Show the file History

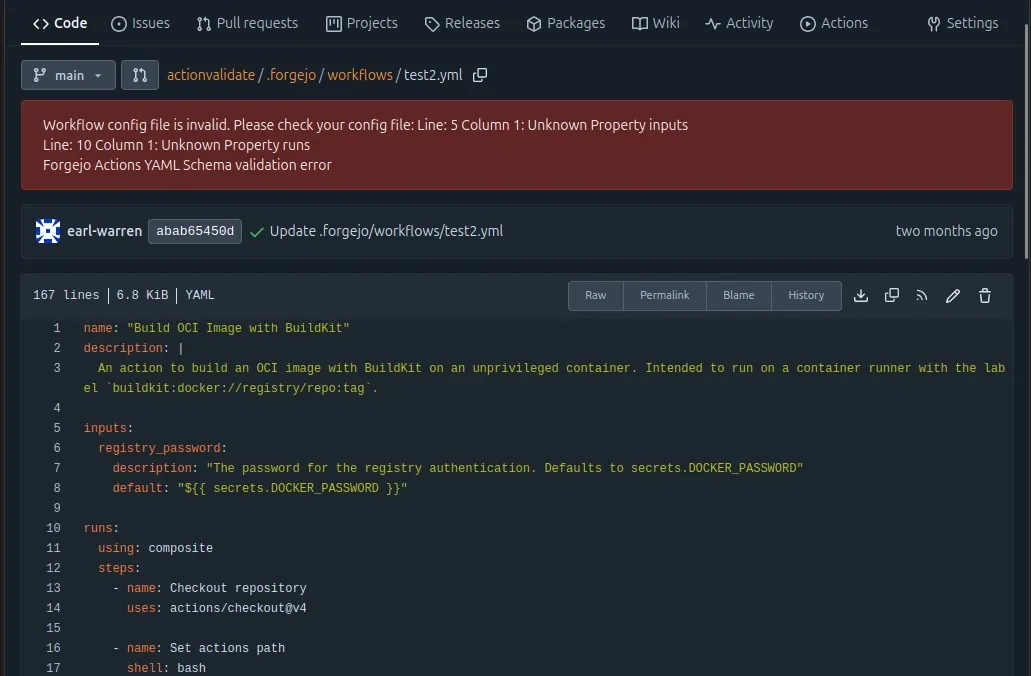[806, 295]
